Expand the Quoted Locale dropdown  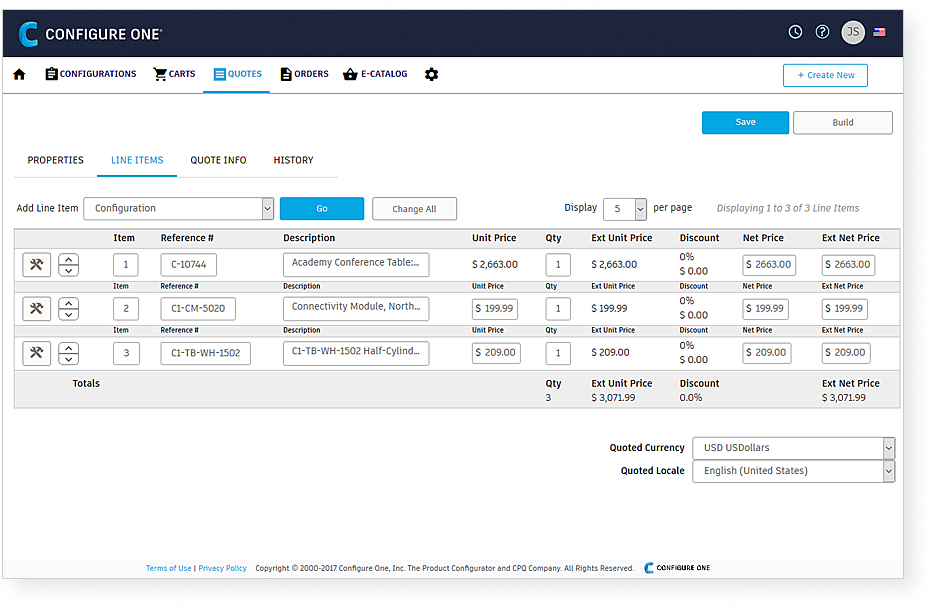(x=793, y=471)
